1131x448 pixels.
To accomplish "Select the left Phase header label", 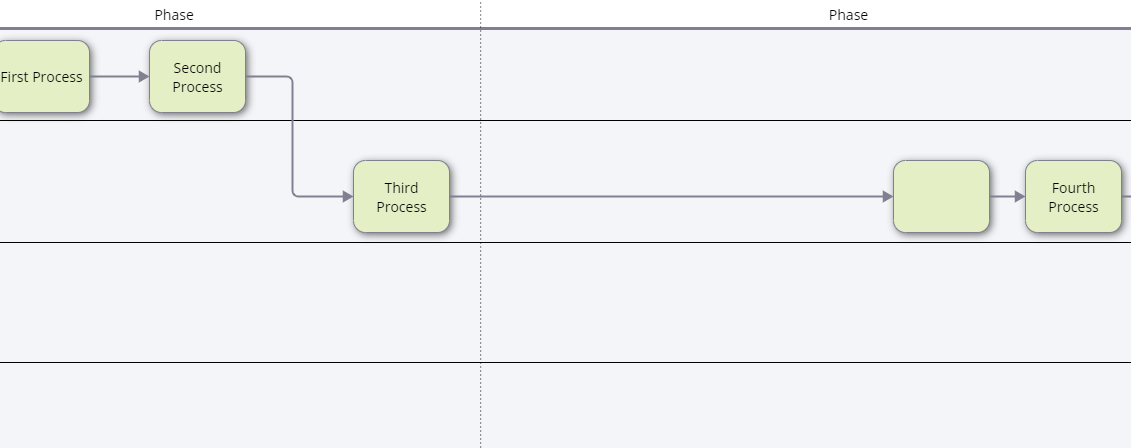I will pos(174,15).
